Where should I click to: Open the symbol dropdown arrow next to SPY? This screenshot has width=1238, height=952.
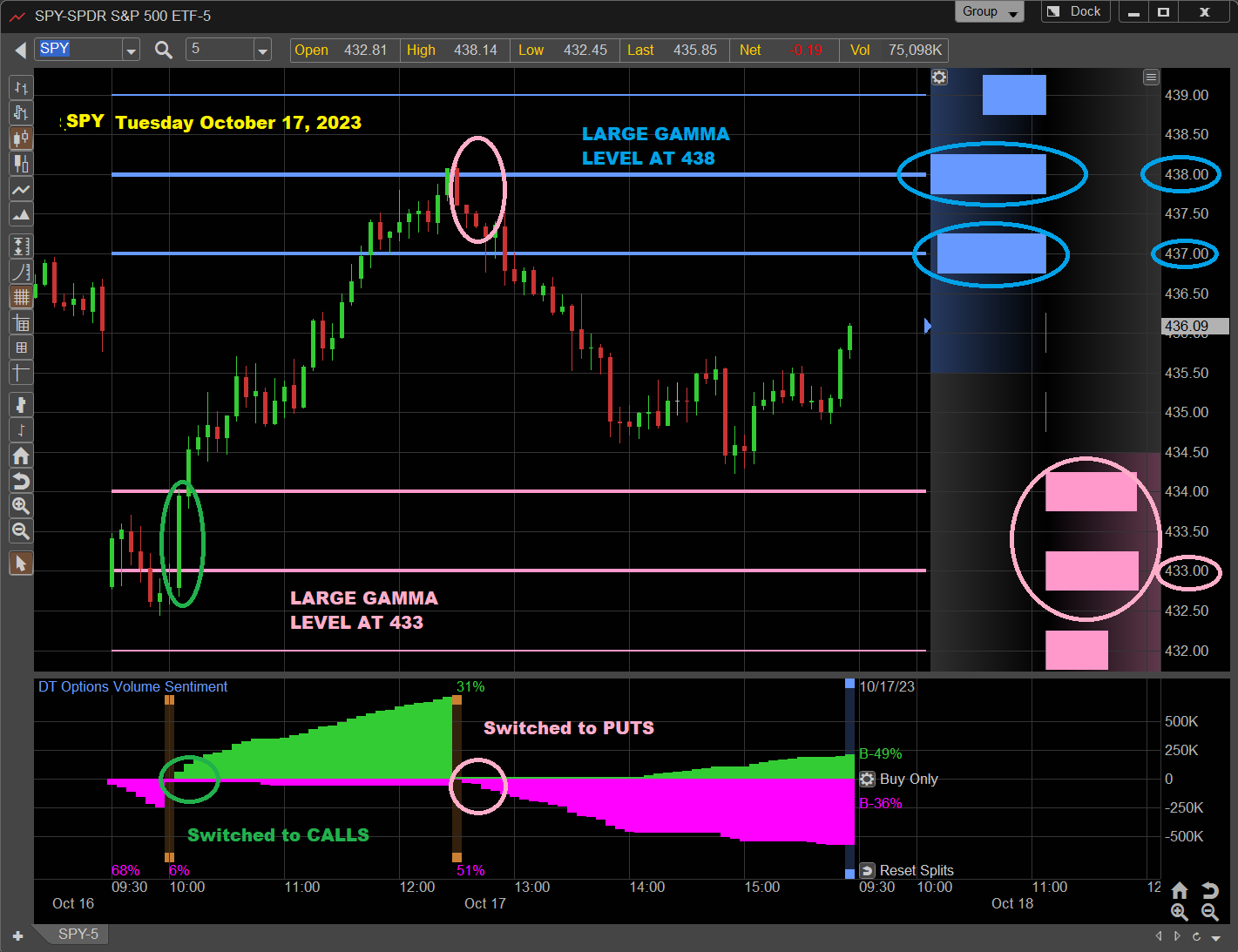click(131, 51)
